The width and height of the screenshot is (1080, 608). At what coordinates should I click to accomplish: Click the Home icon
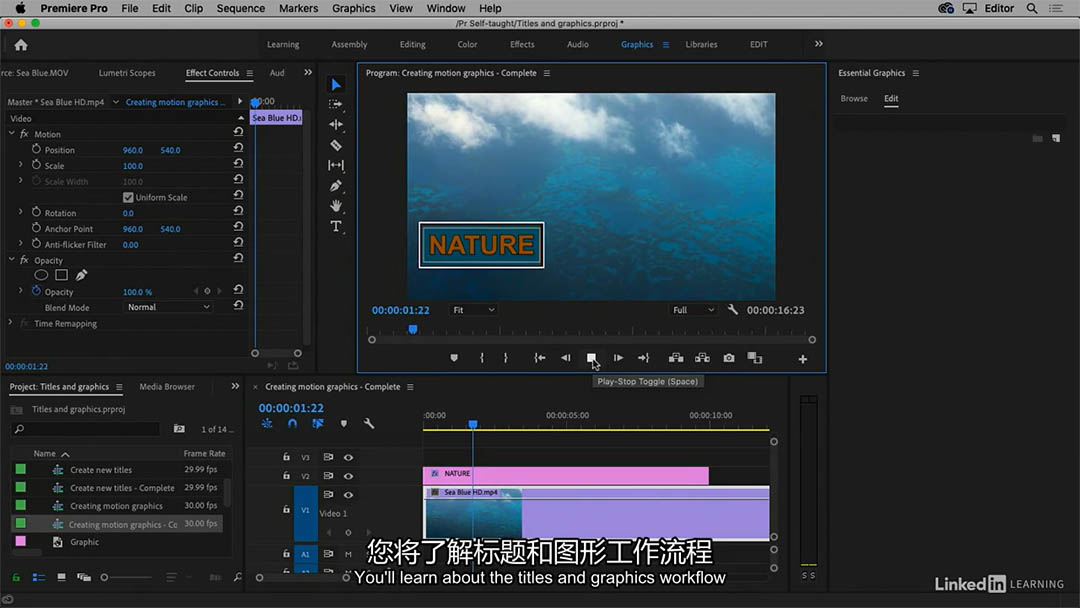21,45
